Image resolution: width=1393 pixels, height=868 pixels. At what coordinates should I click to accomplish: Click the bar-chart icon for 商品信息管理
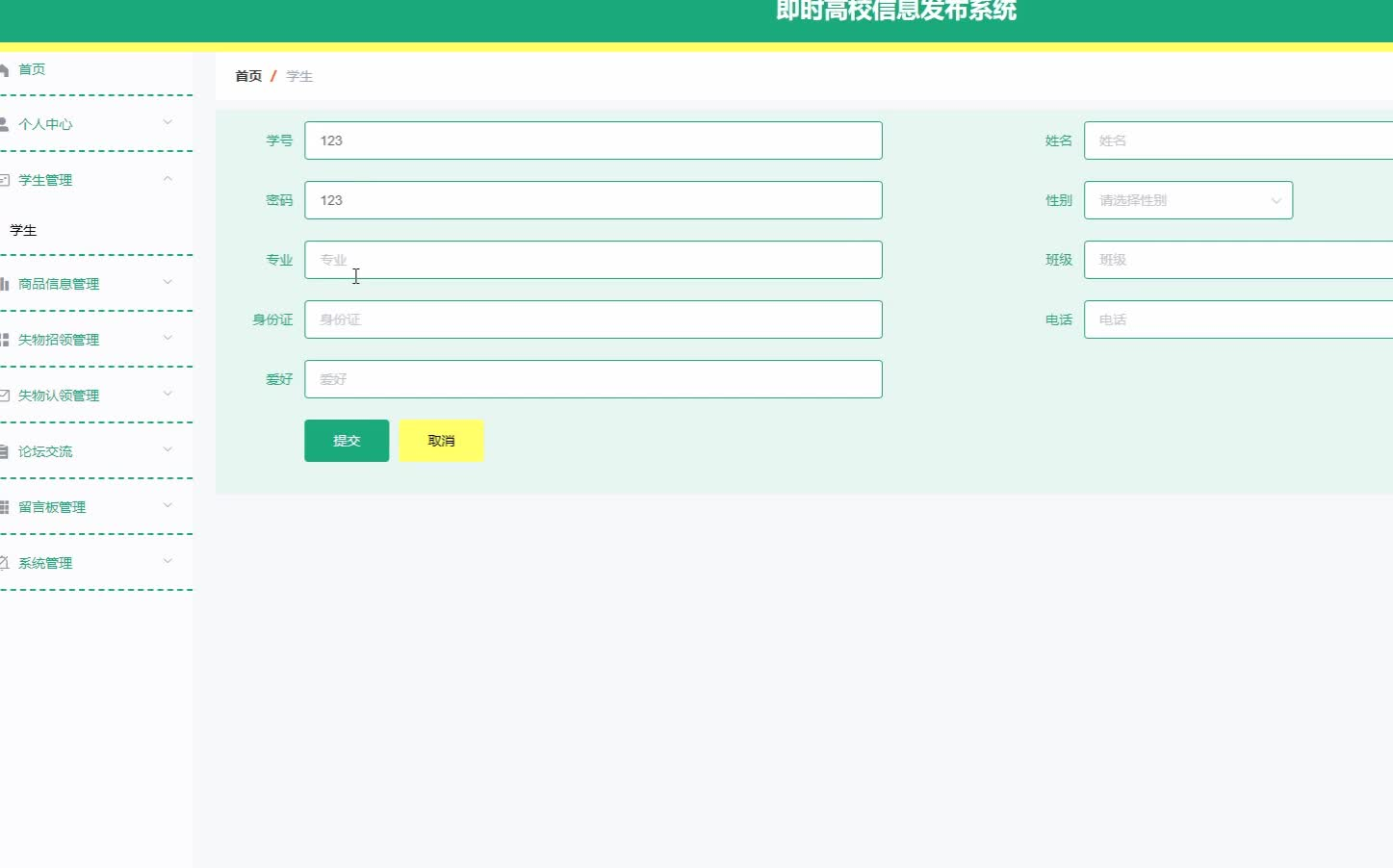(6, 283)
